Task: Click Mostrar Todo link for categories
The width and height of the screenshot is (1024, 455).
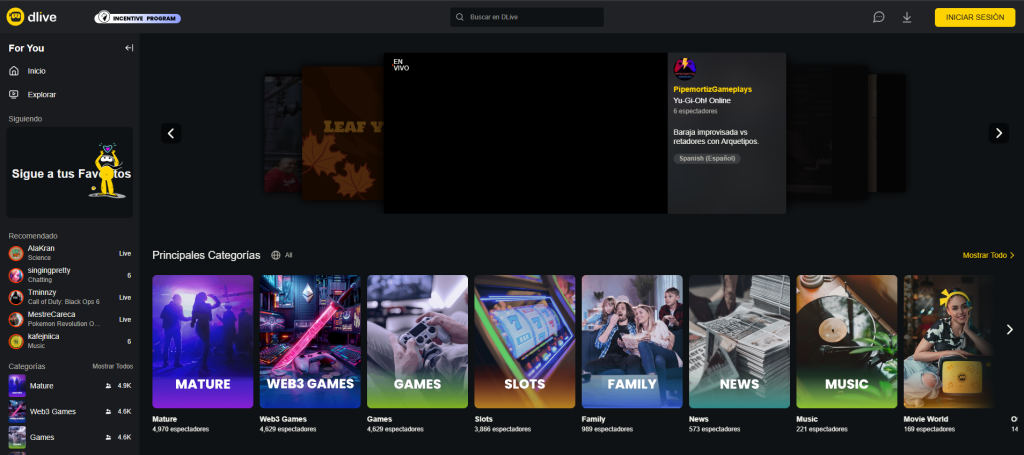Action: (x=988, y=255)
